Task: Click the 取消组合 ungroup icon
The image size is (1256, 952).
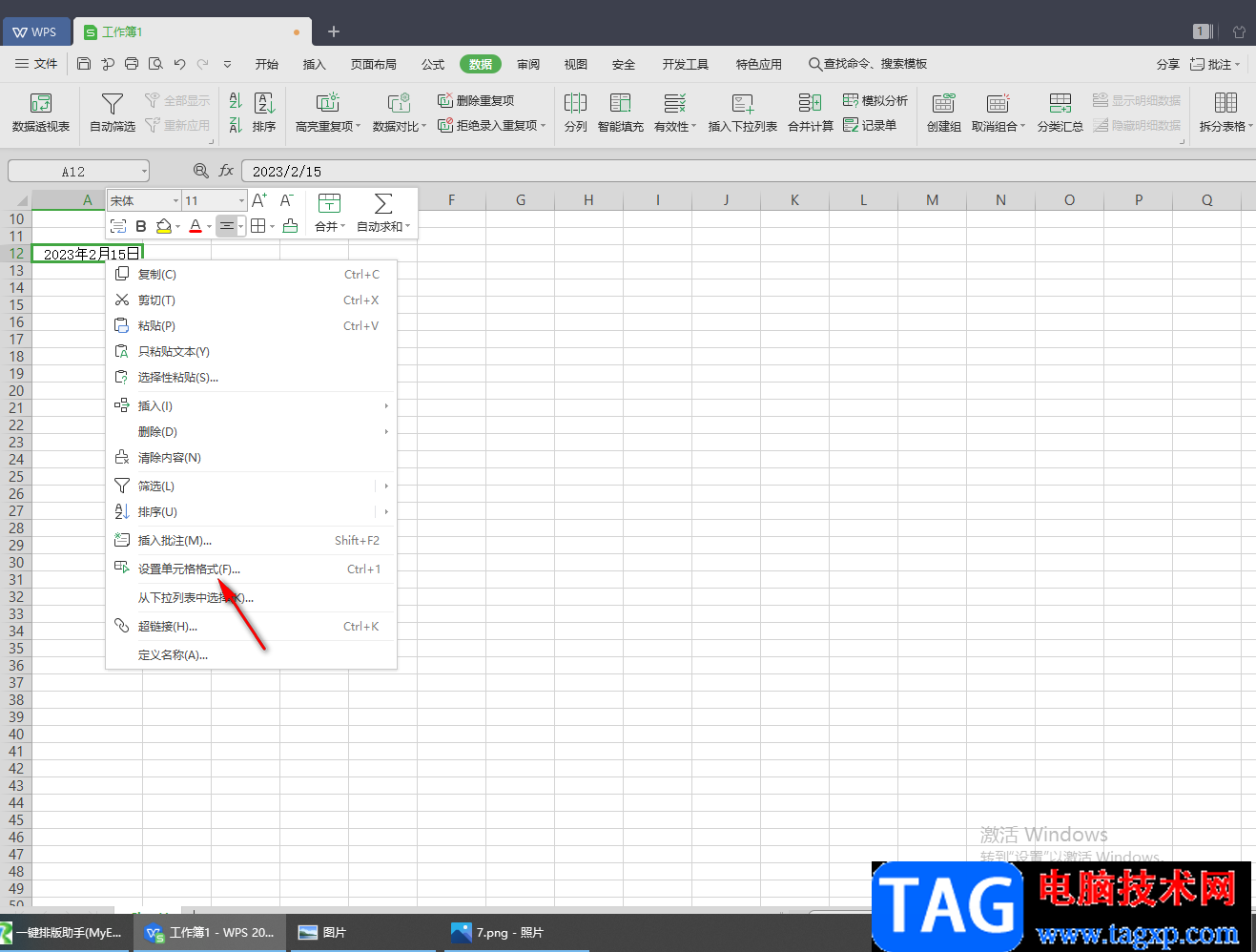Action: tap(998, 102)
